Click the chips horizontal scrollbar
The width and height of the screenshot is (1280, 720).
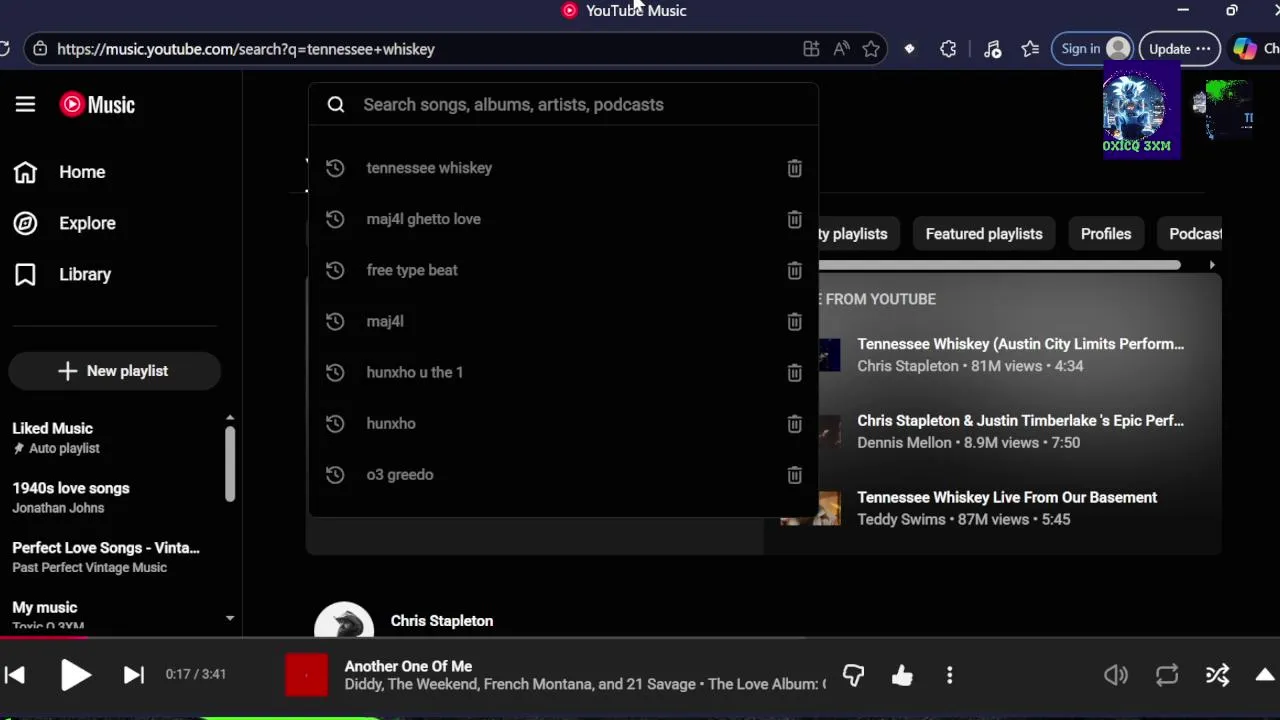[x=1000, y=265]
